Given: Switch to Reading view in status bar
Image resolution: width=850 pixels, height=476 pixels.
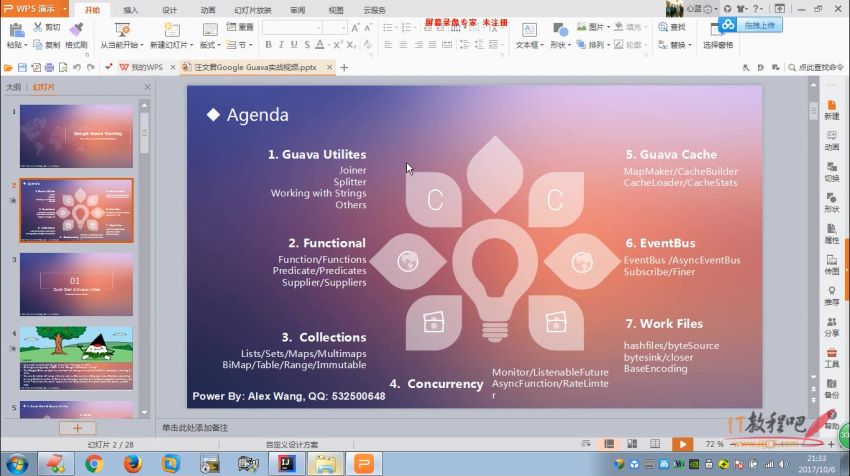Looking at the screenshot, I should (x=655, y=444).
